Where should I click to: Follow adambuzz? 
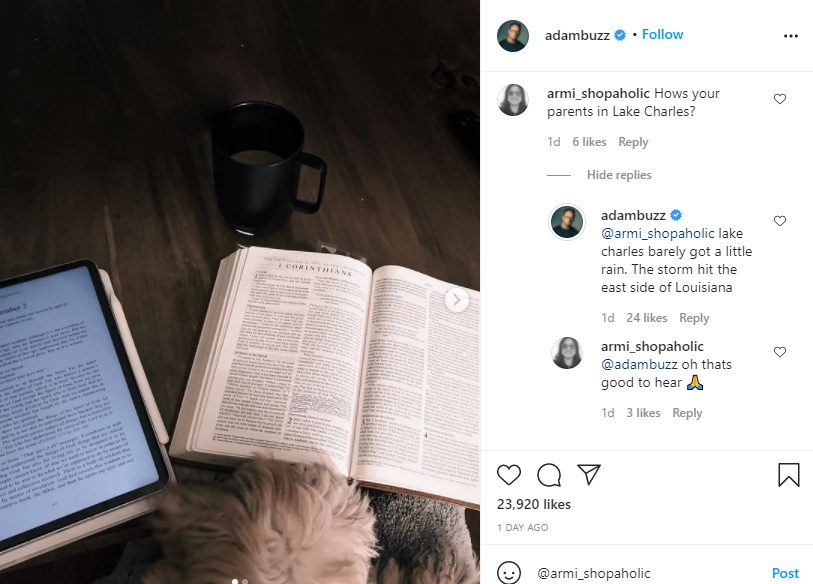point(662,34)
